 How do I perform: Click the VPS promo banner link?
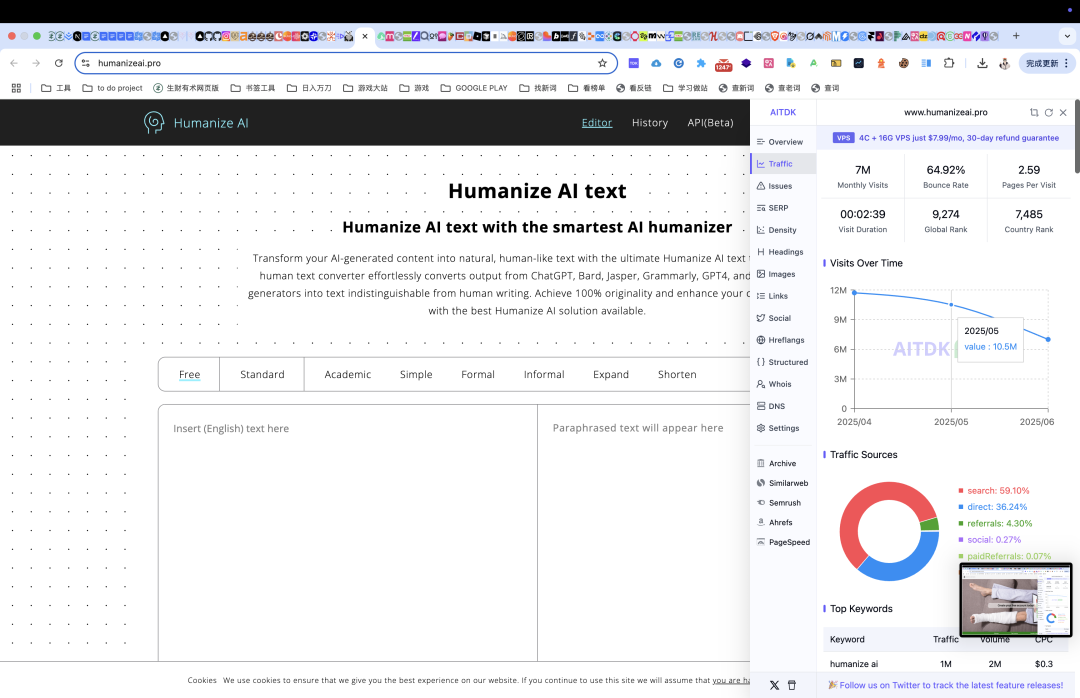[946, 138]
